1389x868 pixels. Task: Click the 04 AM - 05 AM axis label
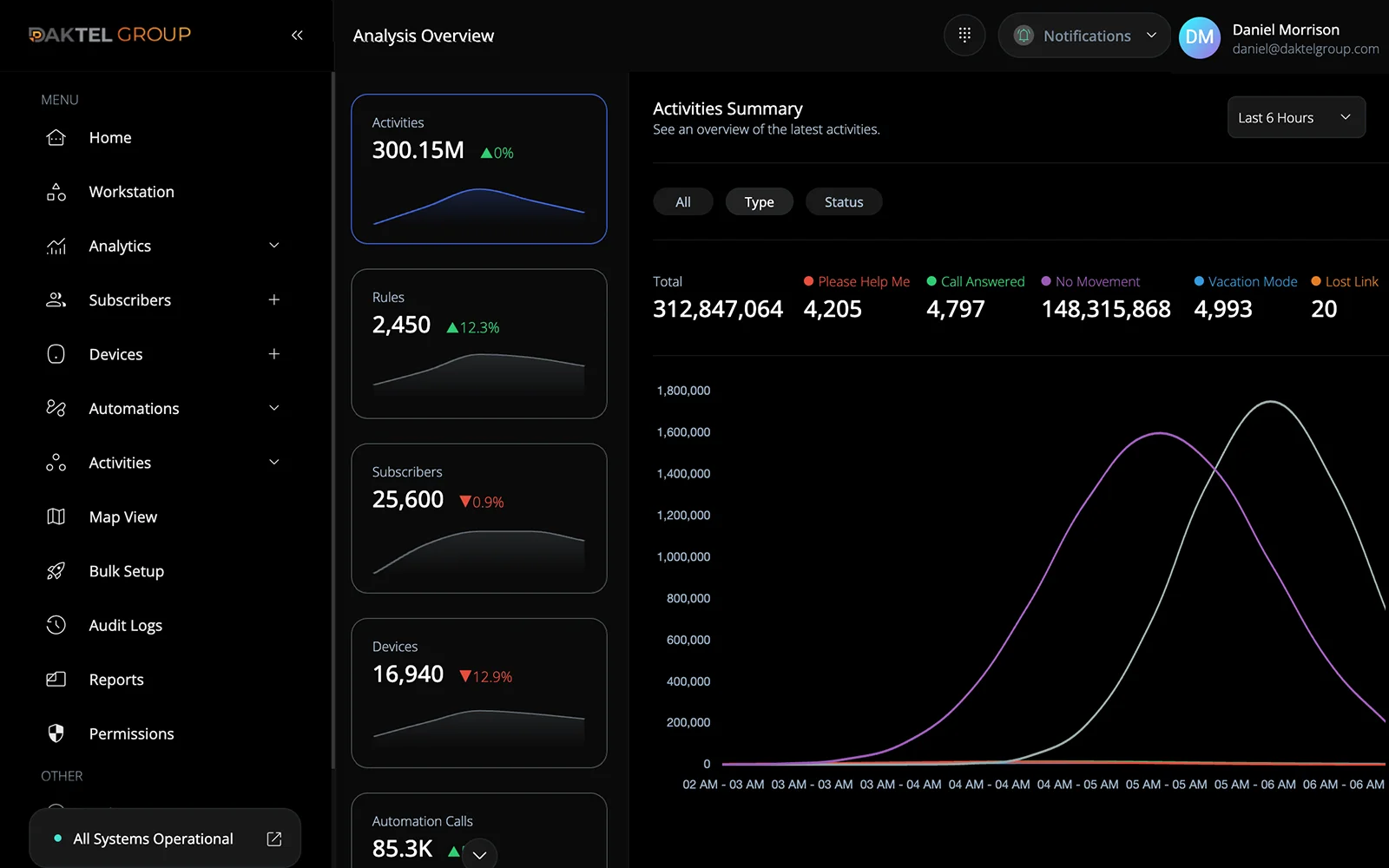pos(1077,785)
